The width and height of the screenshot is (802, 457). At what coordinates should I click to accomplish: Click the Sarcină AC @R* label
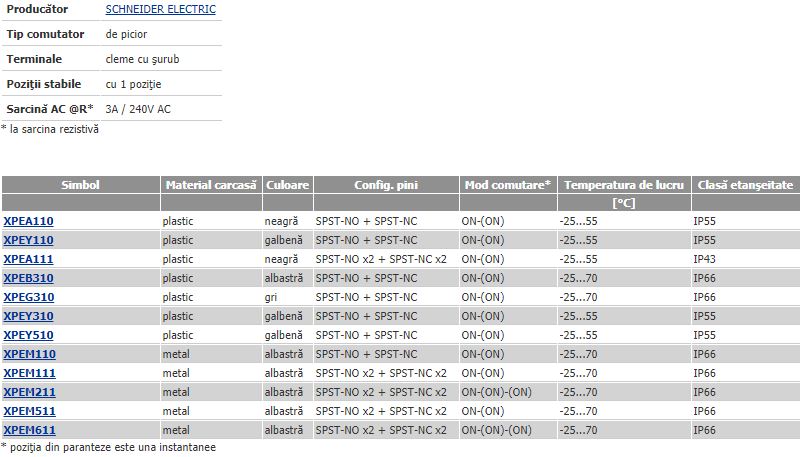coord(50,109)
